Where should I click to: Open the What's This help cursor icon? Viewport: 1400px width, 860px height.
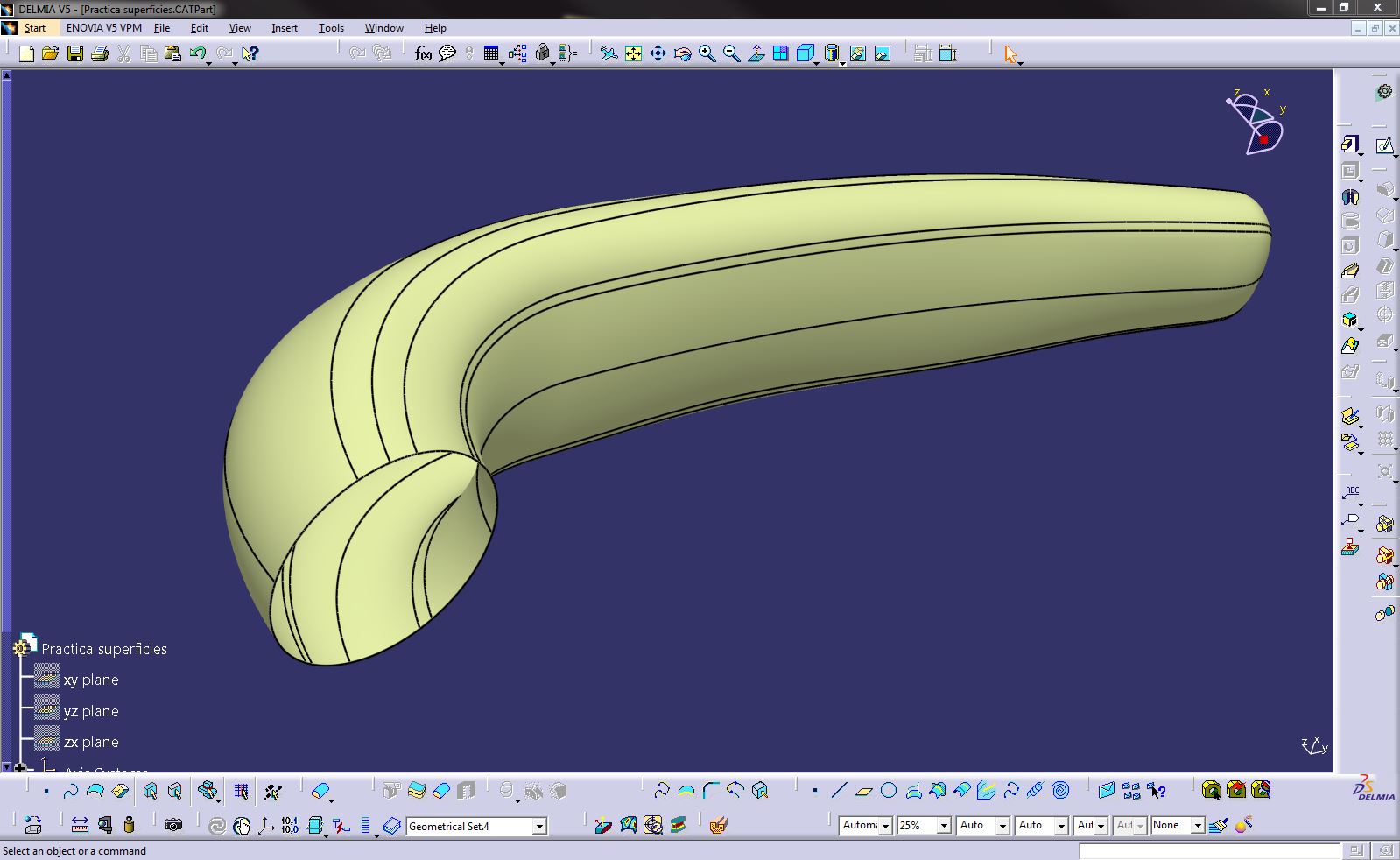[x=250, y=54]
